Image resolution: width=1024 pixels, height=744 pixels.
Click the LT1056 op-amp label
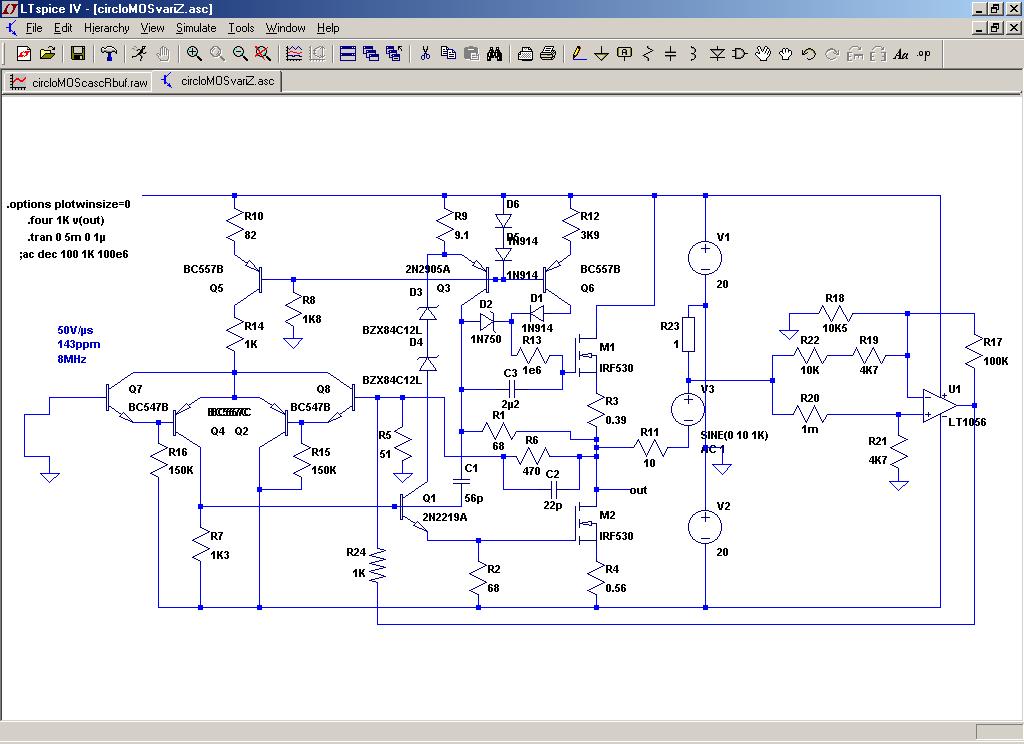(967, 422)
